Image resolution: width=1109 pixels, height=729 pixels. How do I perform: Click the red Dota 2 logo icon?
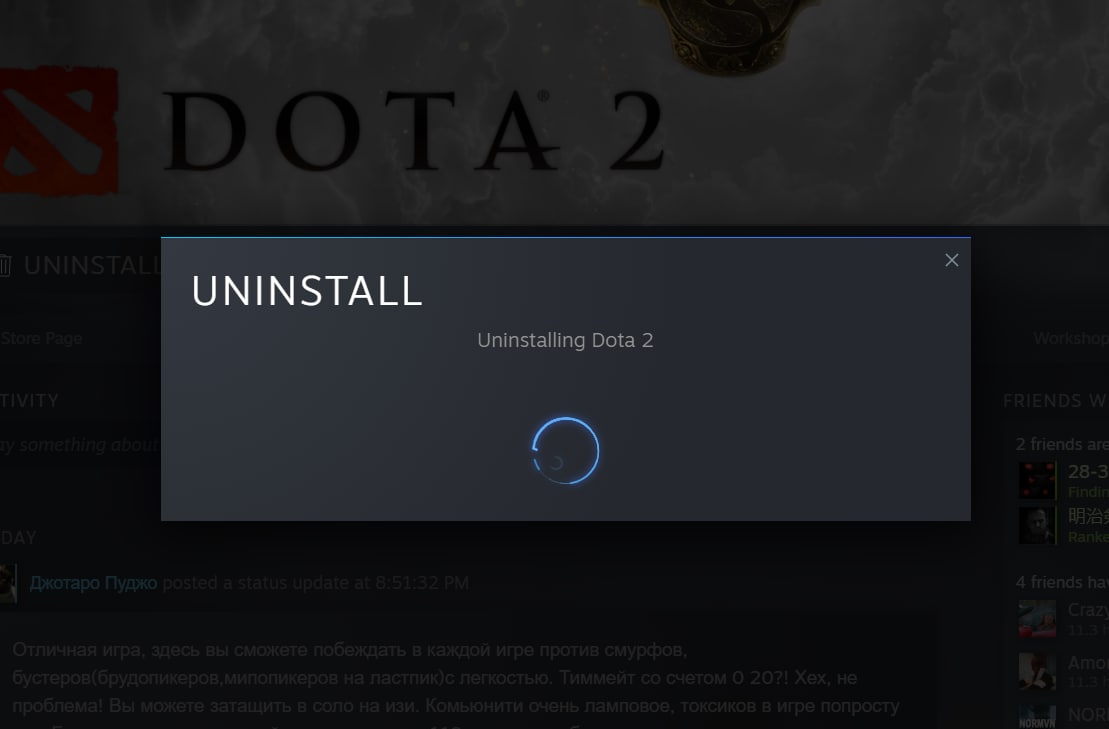click(x=58, y=130)
